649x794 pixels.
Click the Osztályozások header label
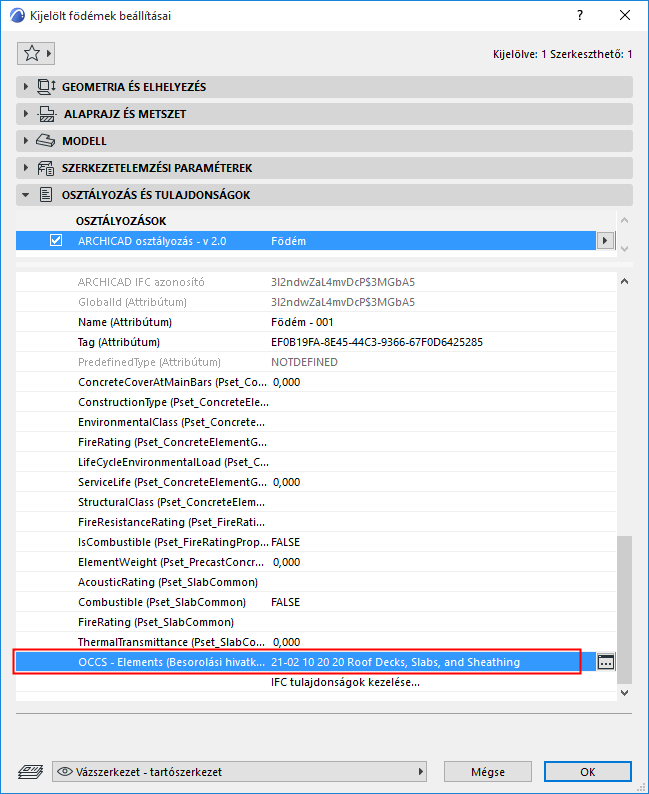(120, 221)
